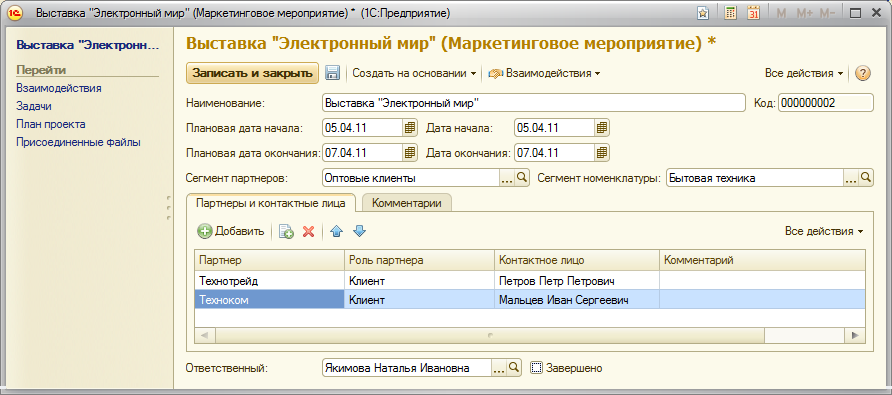Open calculator icon in title bar
892x395 pixels.
point(730,13)
